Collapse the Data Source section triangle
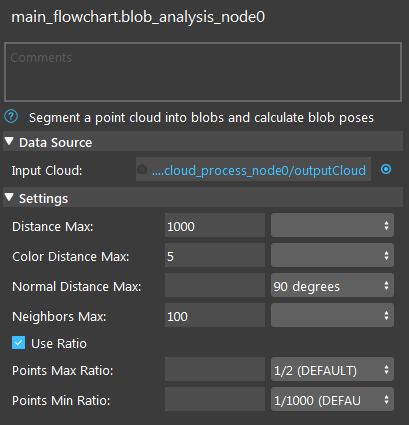The image size is (409, 425). click(9, 142)
